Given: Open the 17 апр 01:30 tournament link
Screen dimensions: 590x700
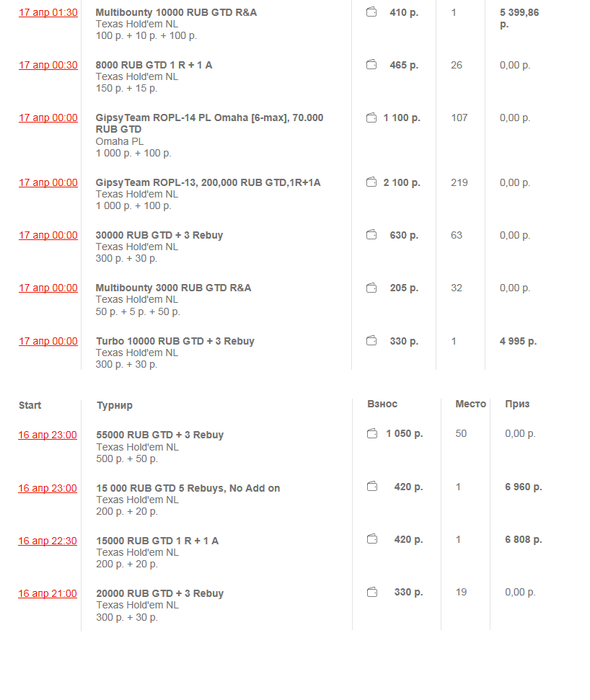Looking at the screenshot, I should pos(48,12).
